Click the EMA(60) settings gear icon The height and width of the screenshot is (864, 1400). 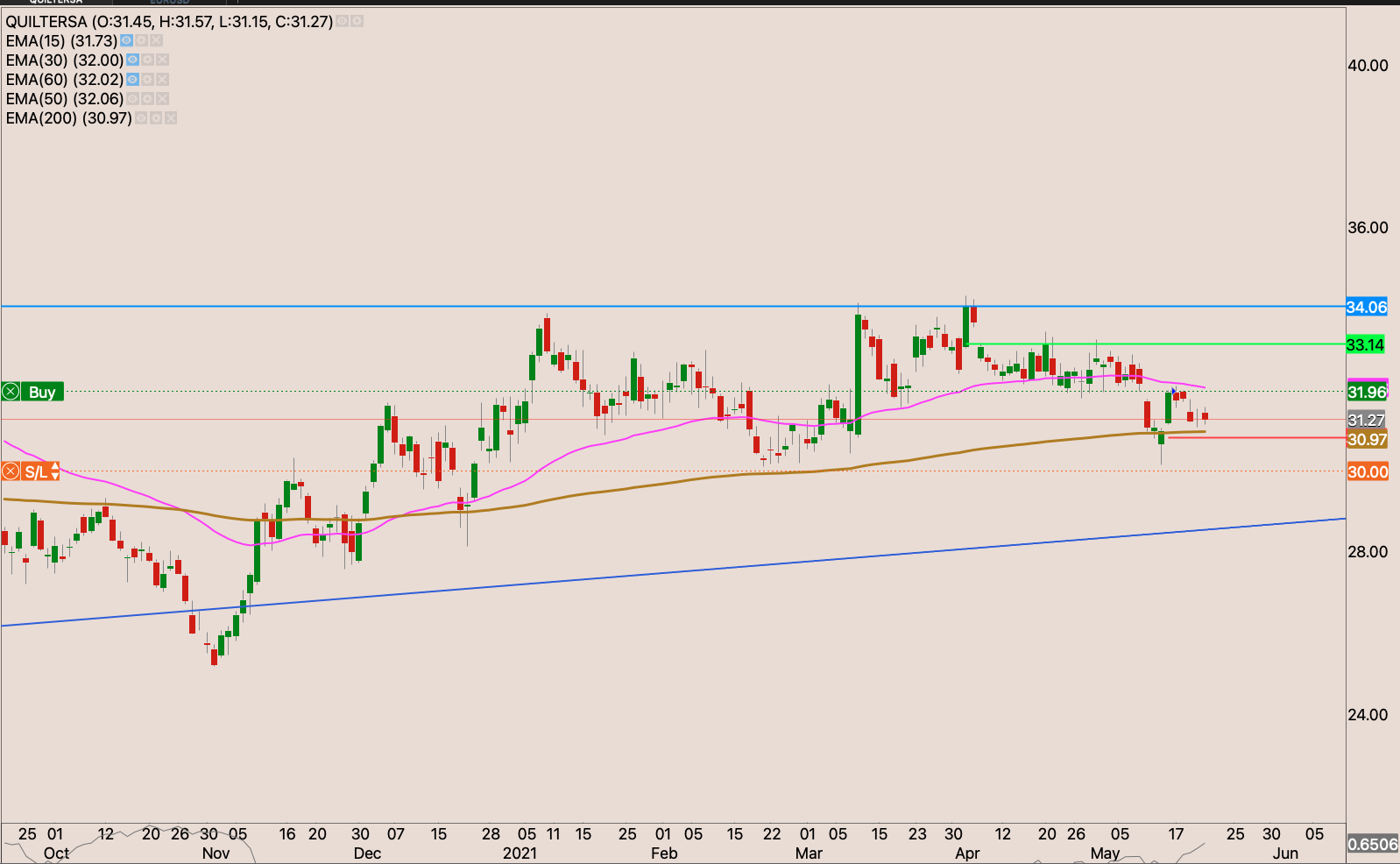[148, 80]
